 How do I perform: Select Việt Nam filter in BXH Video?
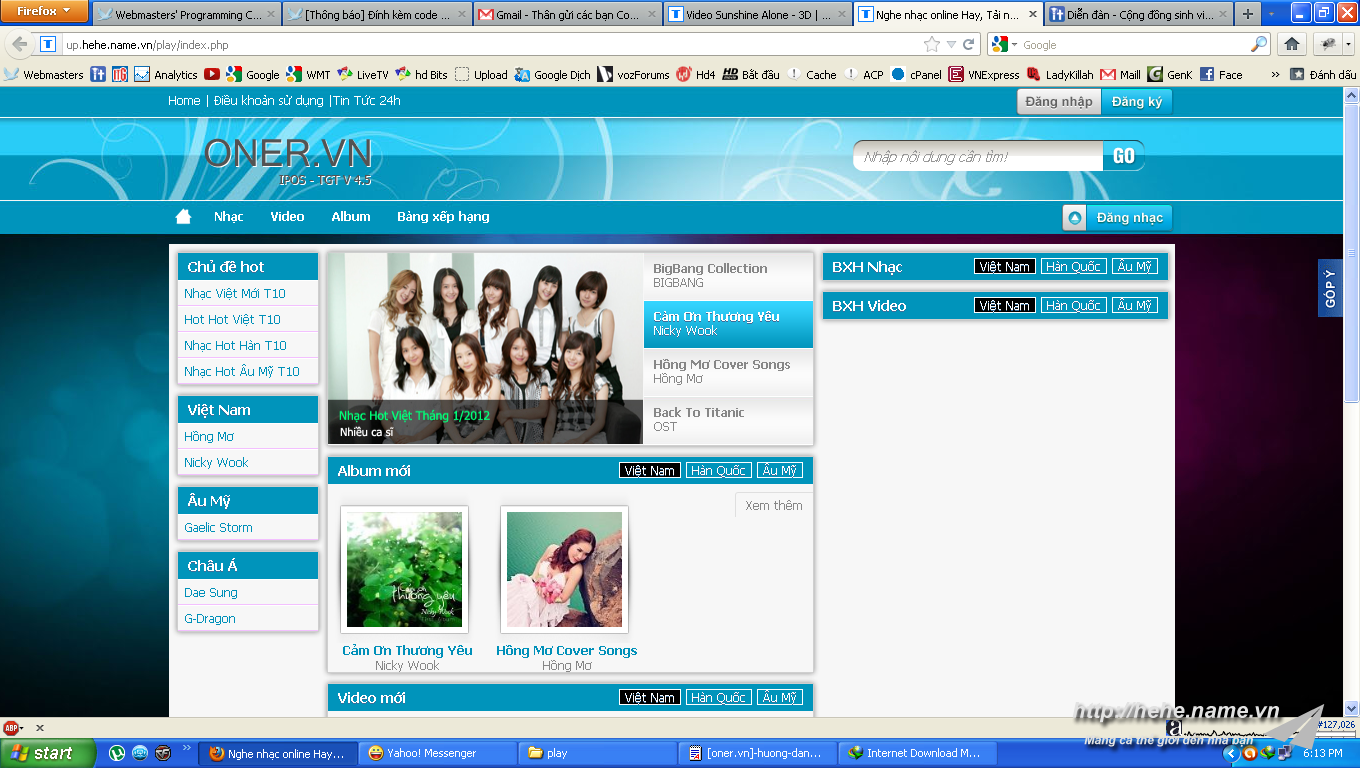point(1005,306)
